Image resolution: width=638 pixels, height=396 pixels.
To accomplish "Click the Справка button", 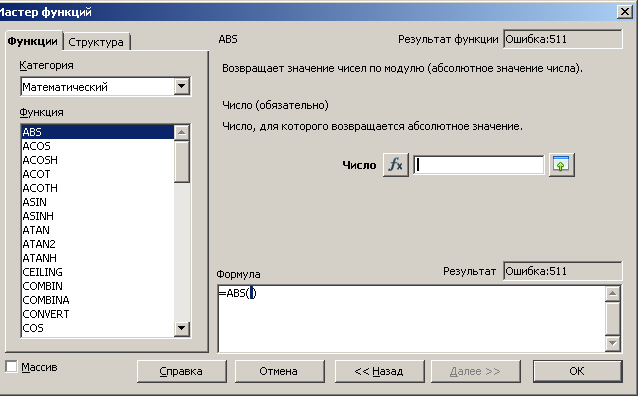I will point(181,371).
